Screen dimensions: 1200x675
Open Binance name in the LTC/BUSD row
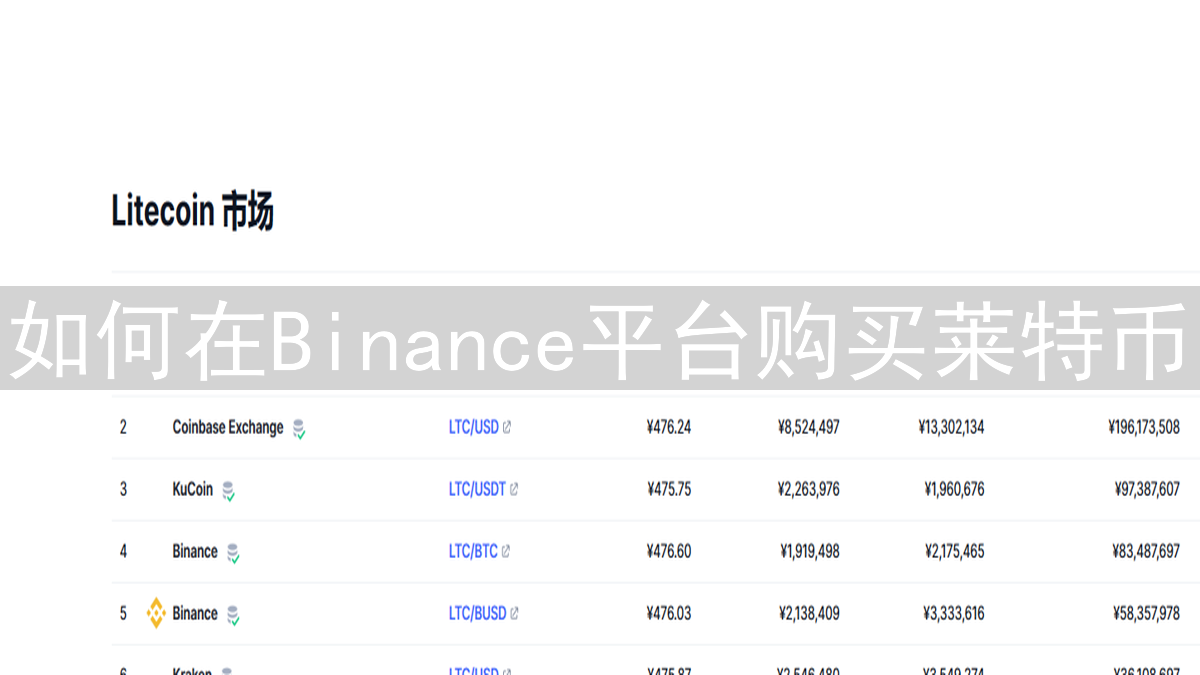pos(195,613)
